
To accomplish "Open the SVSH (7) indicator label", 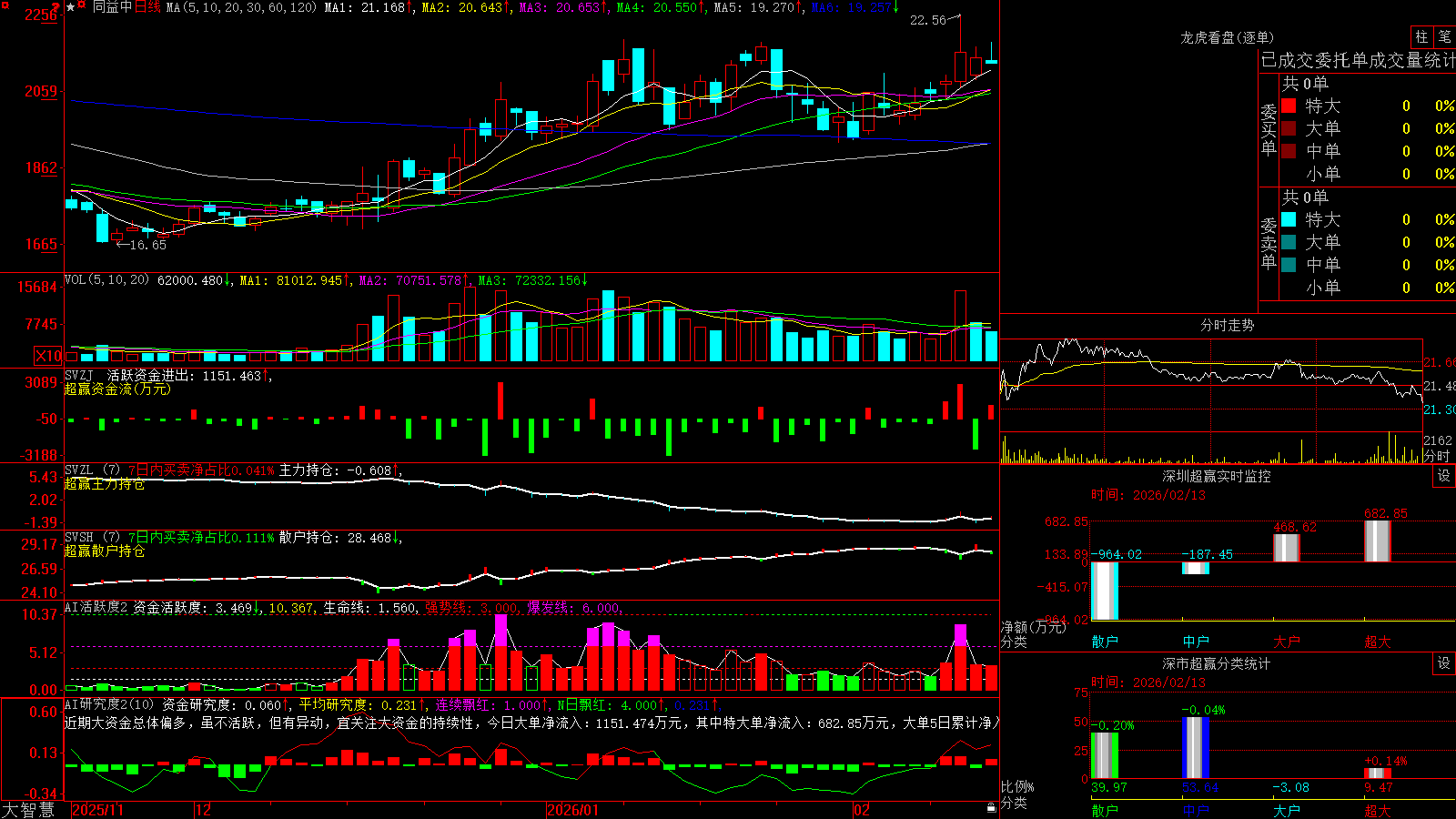I will click(x=92, y=538).
